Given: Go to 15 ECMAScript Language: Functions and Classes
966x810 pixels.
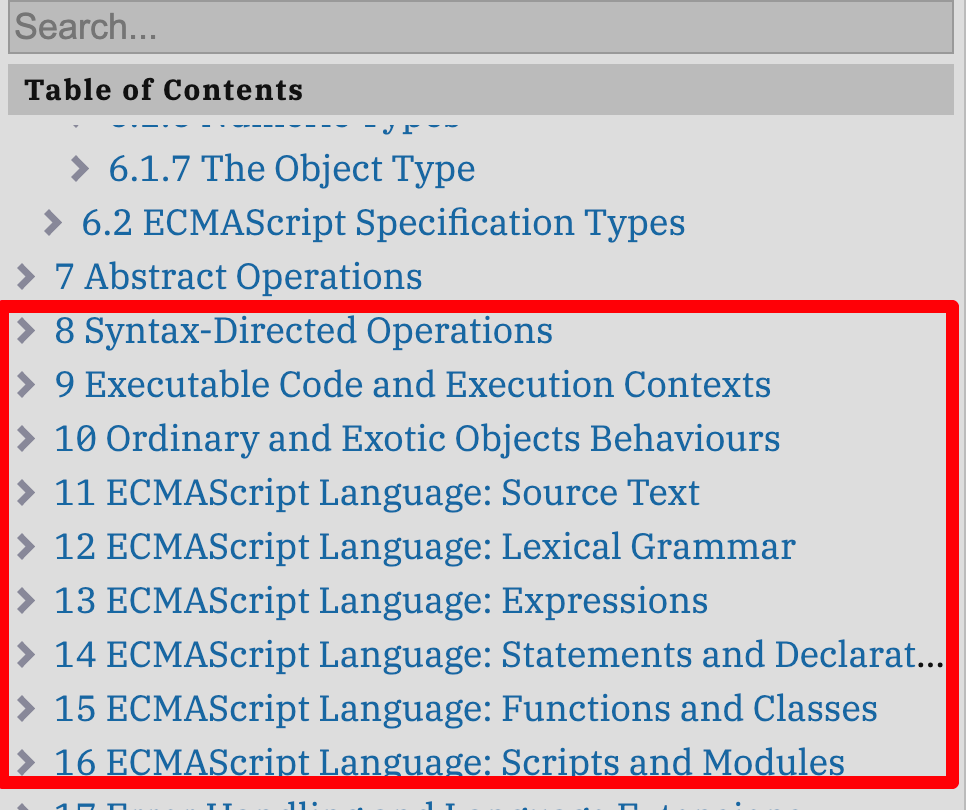Looking at the screenshot, I should pyautogui.click(x=466, y=708).
